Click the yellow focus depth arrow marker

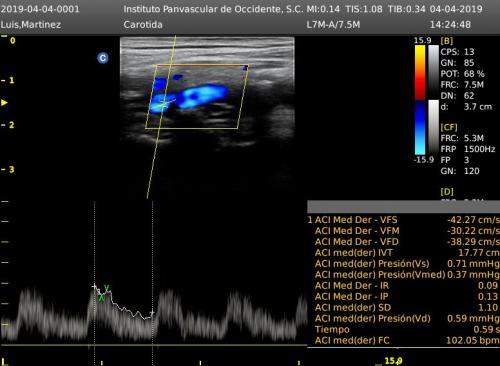click(4, 102)
